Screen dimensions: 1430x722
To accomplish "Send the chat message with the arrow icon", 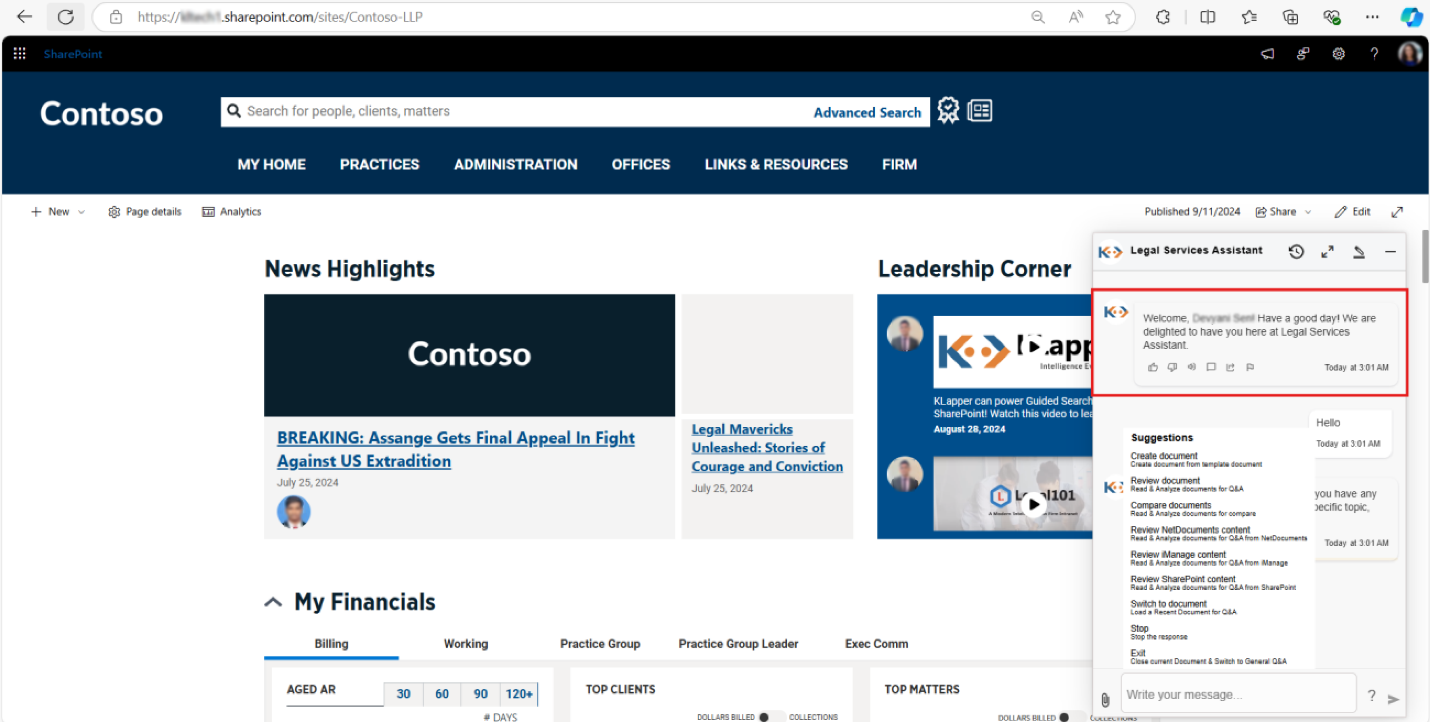I will click(1394, 699).
